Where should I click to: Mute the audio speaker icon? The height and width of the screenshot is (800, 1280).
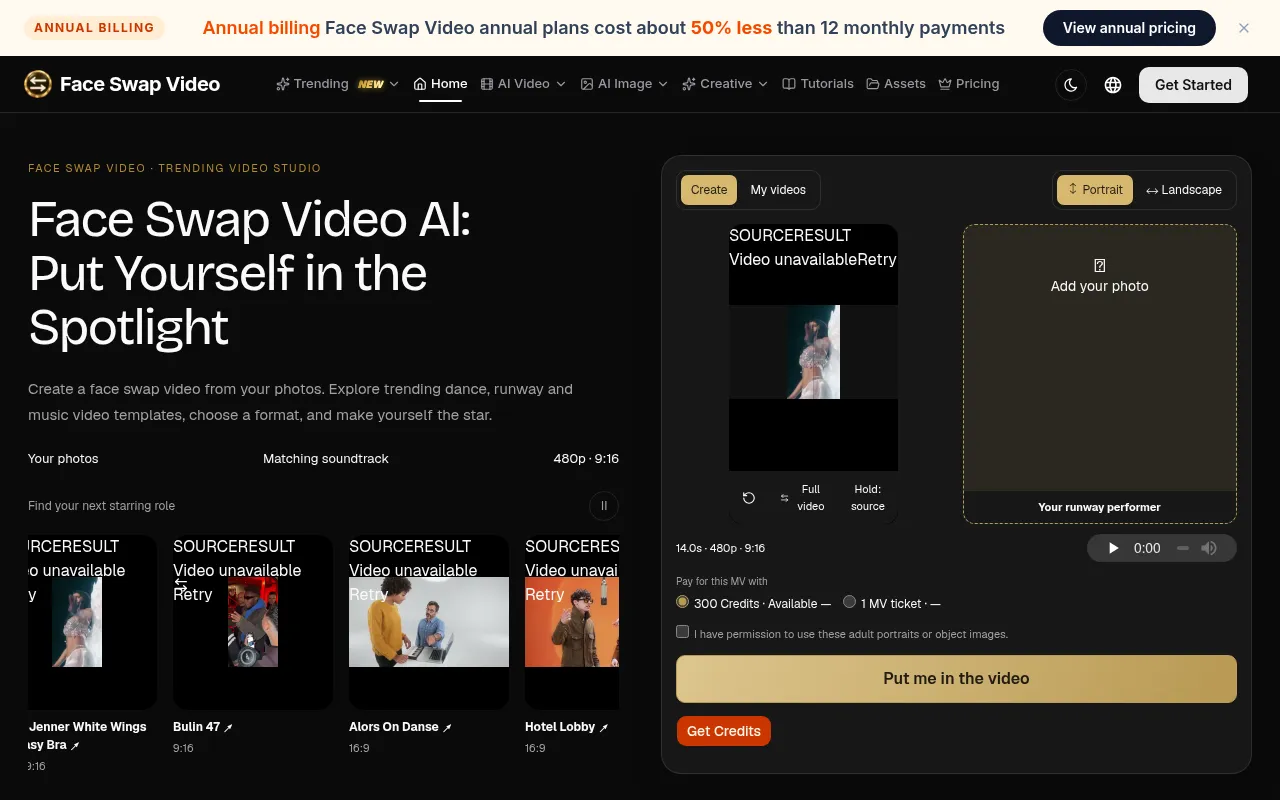[1209, 548]
